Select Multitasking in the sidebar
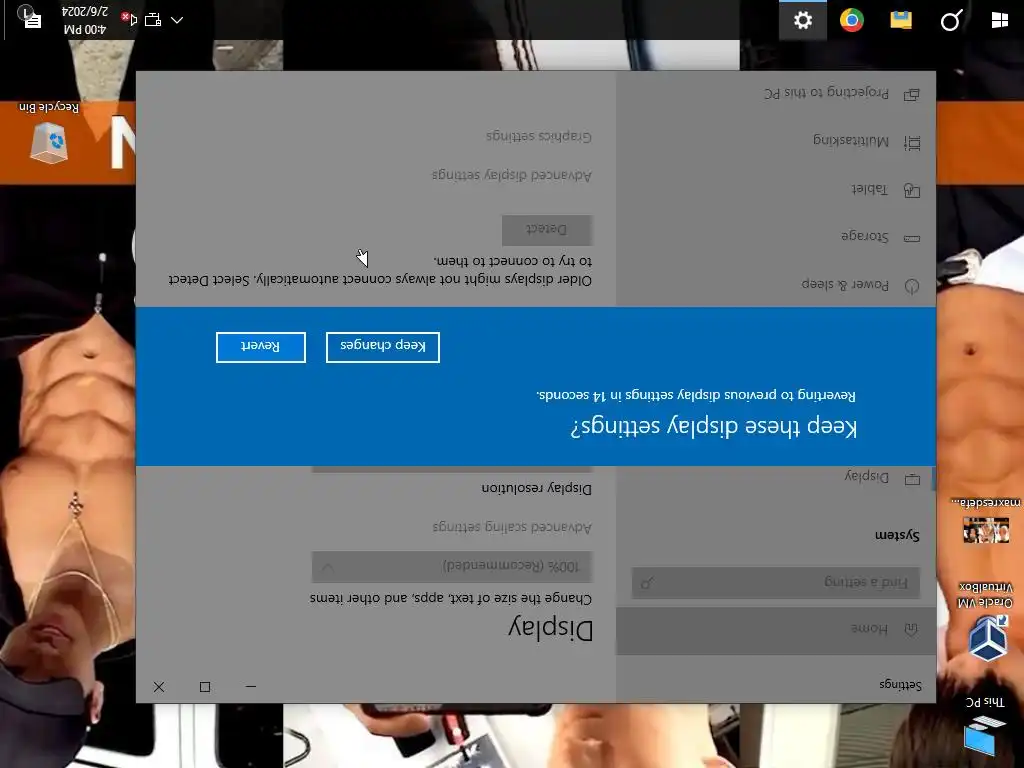1024x768 pixels. point(776,142)
